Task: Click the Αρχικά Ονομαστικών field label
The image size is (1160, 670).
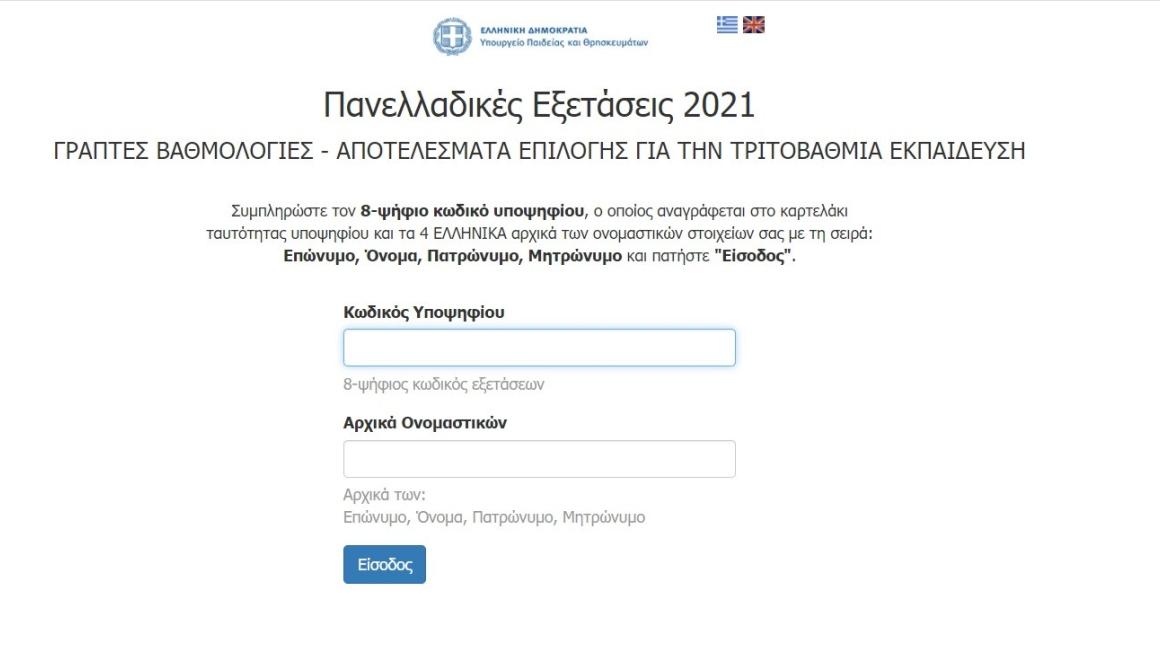Action: click(x=425, y=423)
